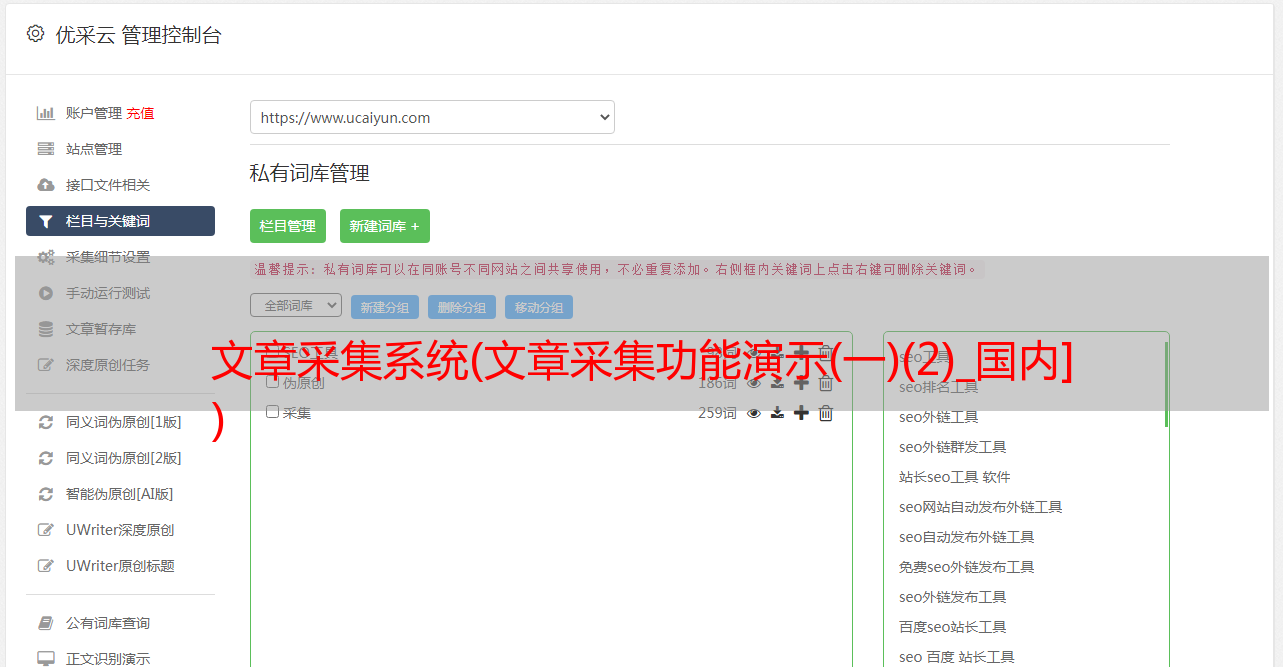
Task: Click the 新建分组 button
Action: click(x=385, y=307)
